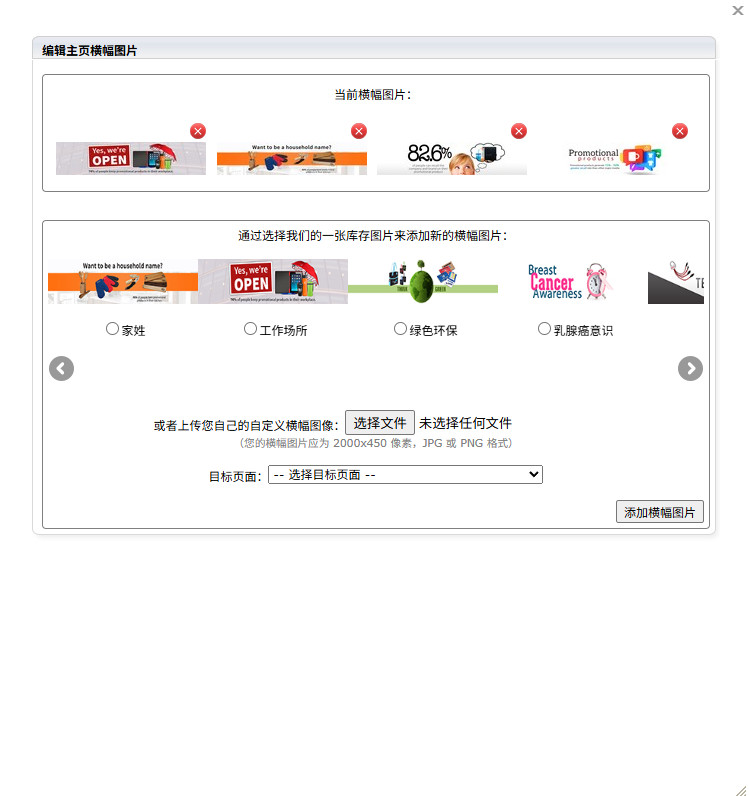Close the banner editor dialog

[x=738, y=10]
